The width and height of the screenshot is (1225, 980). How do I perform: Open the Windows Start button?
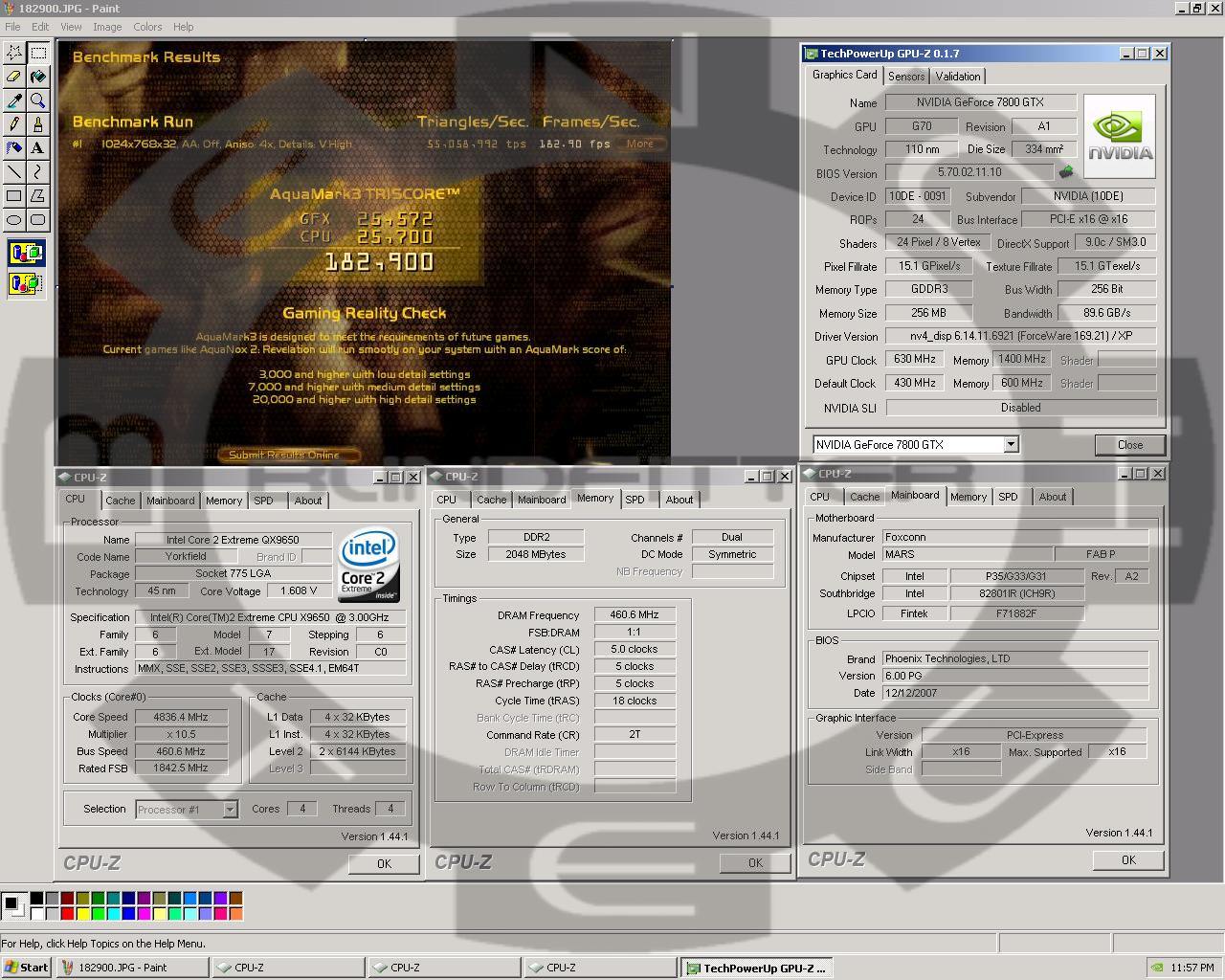tap(26, 968)
